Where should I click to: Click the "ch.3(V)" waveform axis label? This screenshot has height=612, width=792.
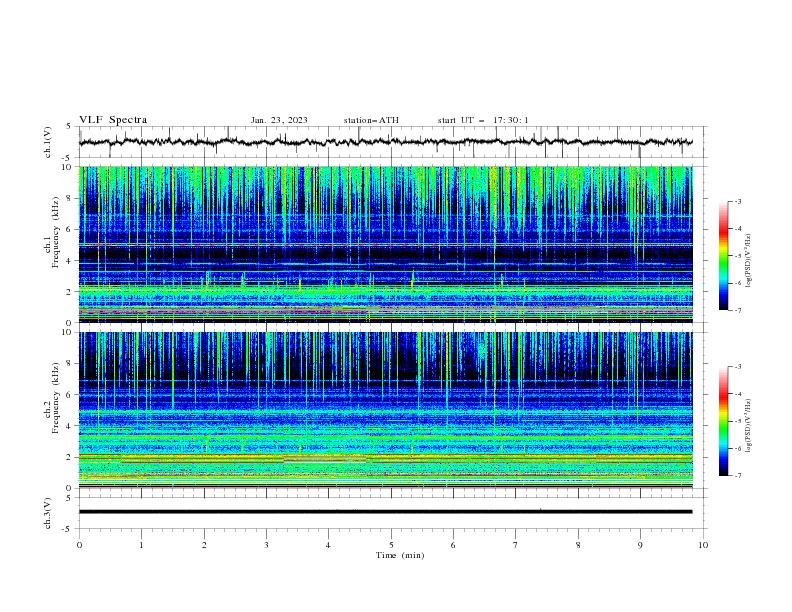tap(48, 513)
